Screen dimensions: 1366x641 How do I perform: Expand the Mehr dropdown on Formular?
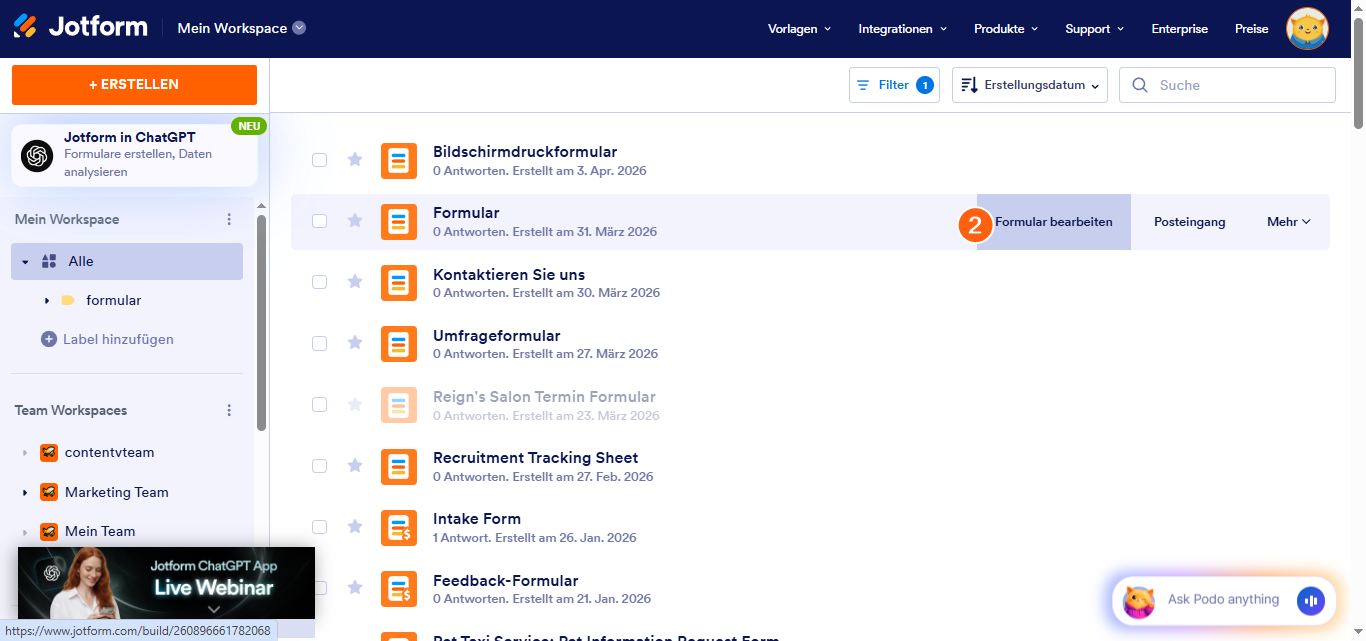coord(1288,222)
